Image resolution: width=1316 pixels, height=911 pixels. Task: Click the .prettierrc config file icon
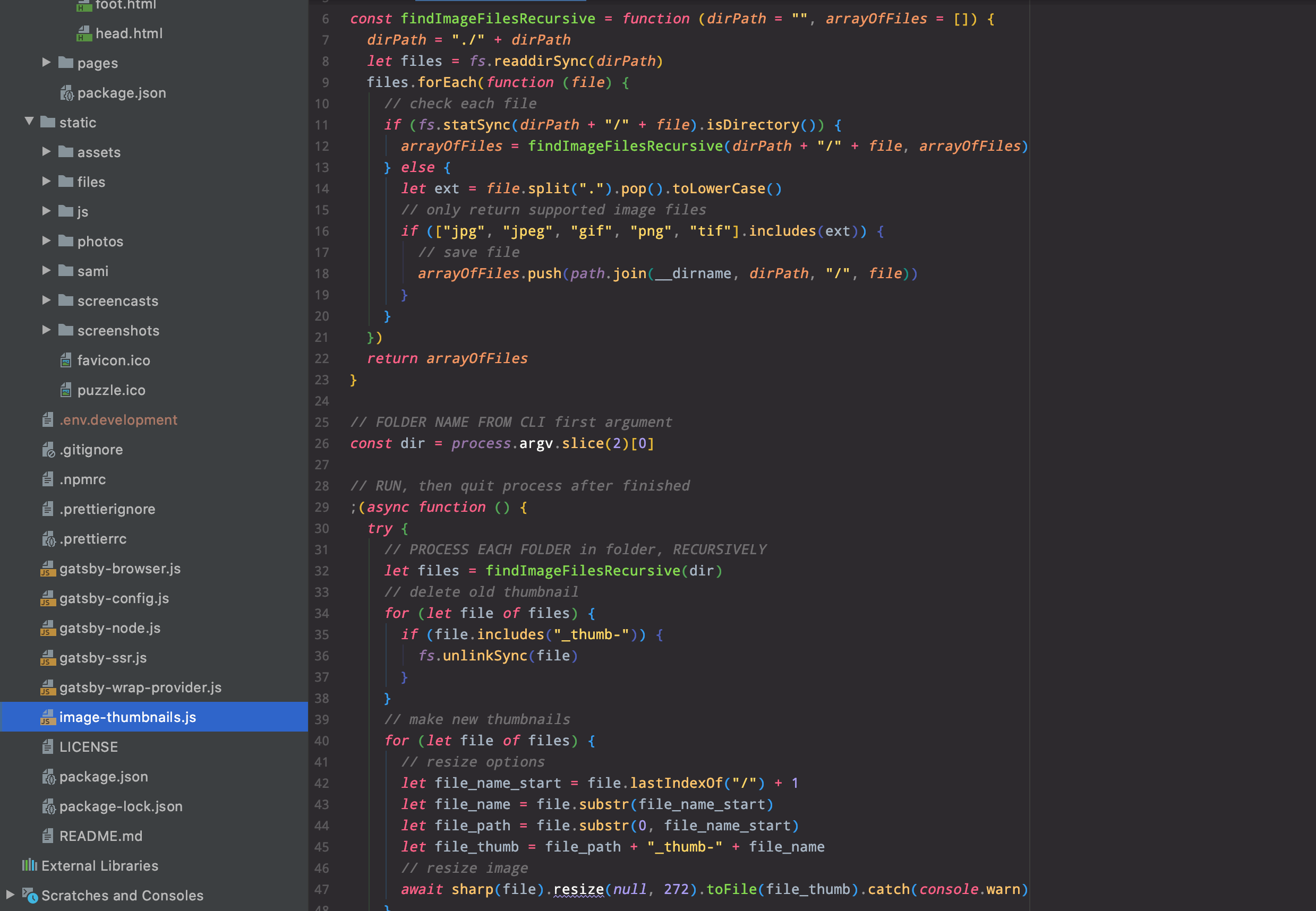coord(48,539)
